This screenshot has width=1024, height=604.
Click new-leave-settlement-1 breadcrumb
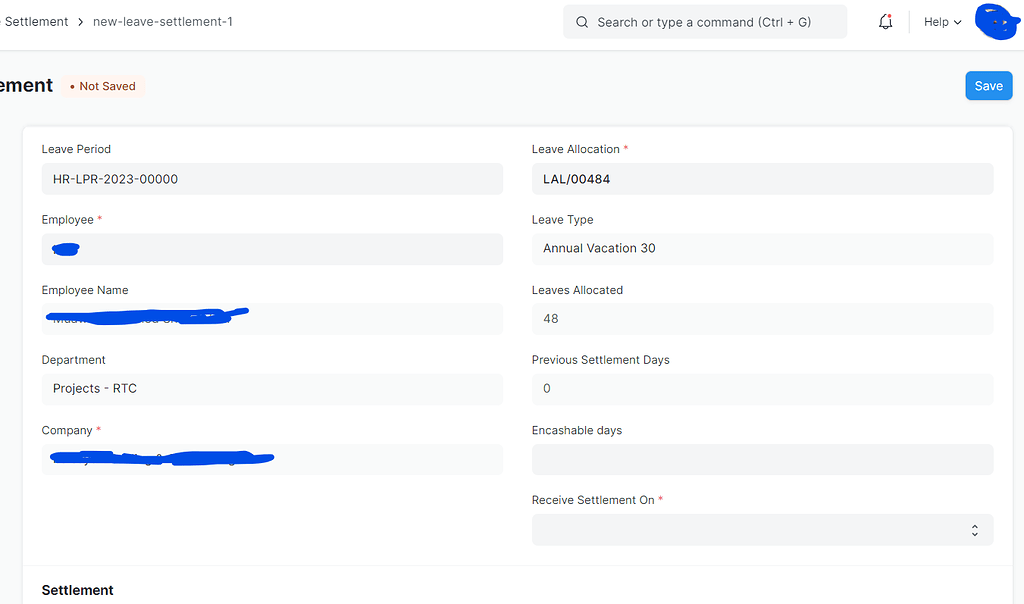click(x=162, y=21)
